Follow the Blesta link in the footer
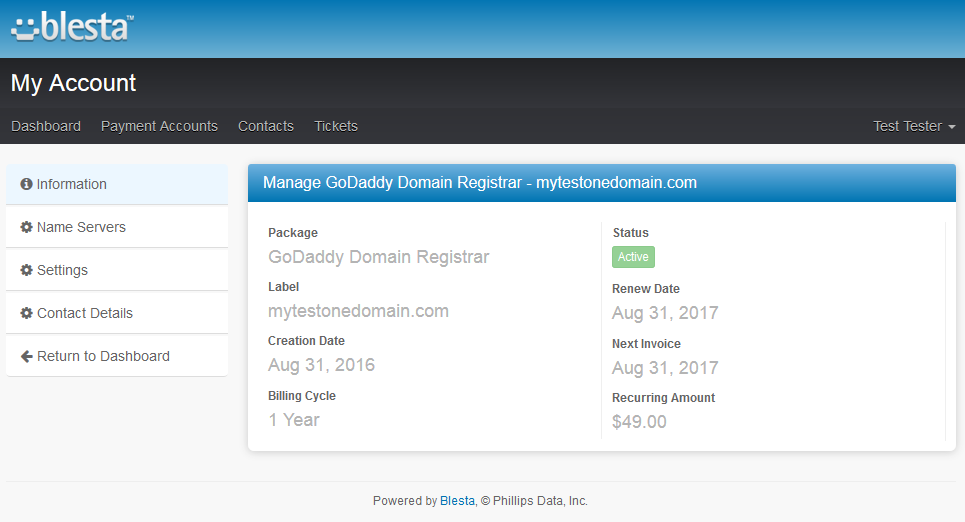Screen dimensions: 965x522 (457, 501)
